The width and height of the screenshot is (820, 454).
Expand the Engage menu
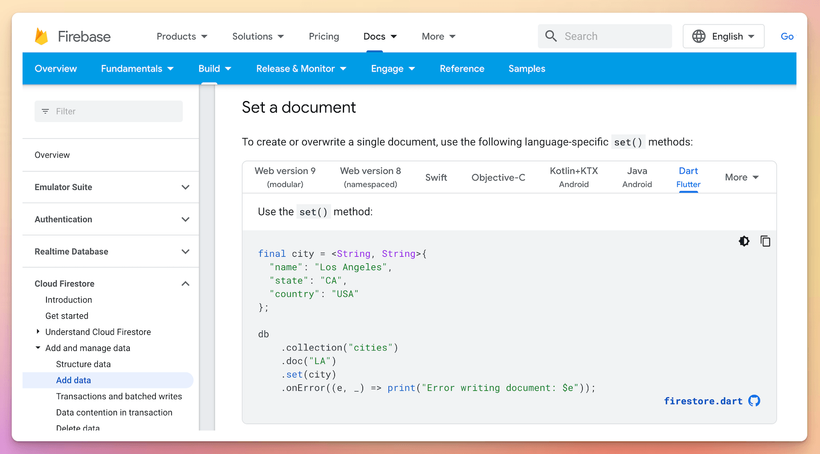pyautogui.click(x=393, y=69)
